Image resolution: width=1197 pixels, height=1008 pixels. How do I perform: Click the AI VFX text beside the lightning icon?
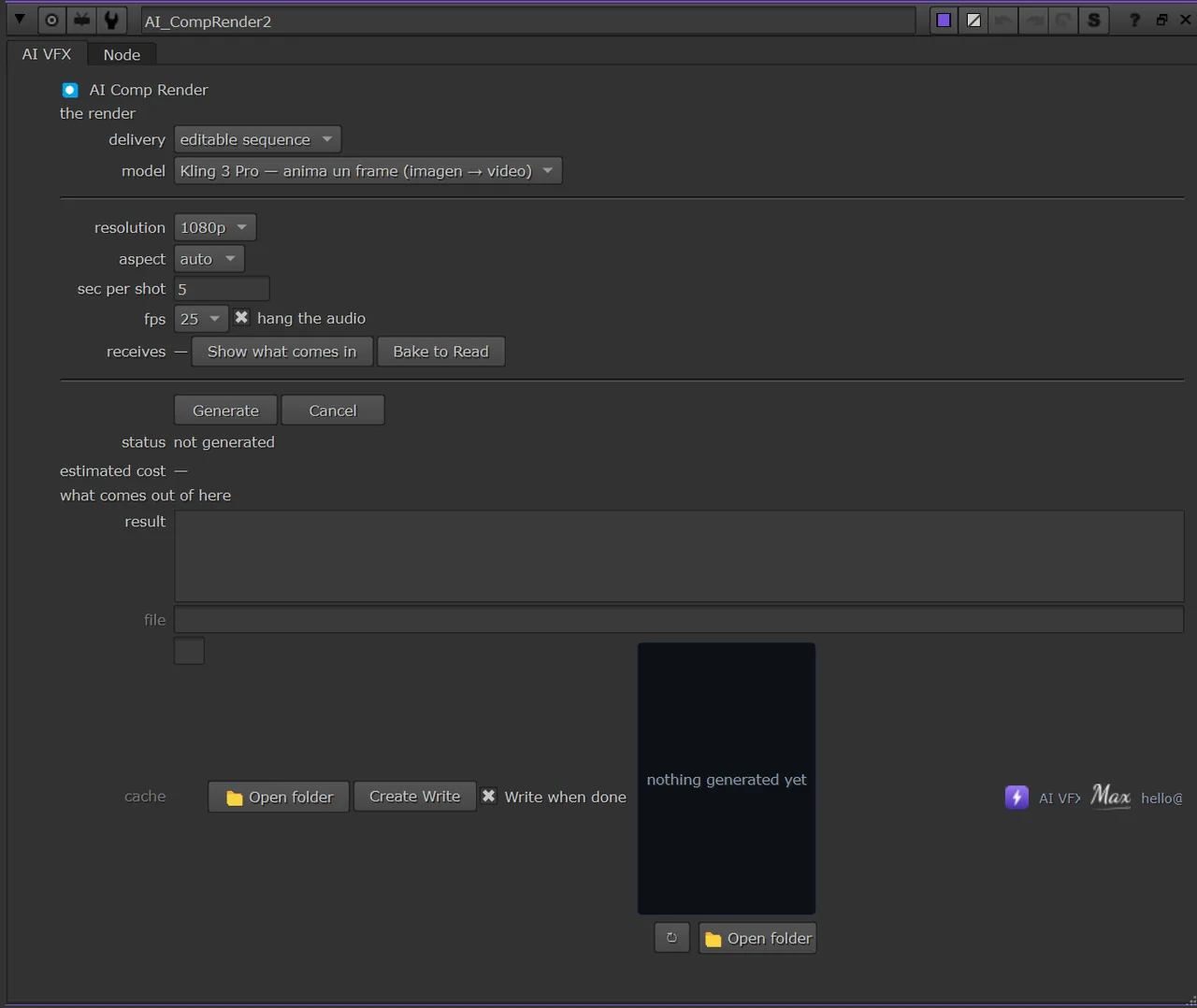coord(1060,798)
